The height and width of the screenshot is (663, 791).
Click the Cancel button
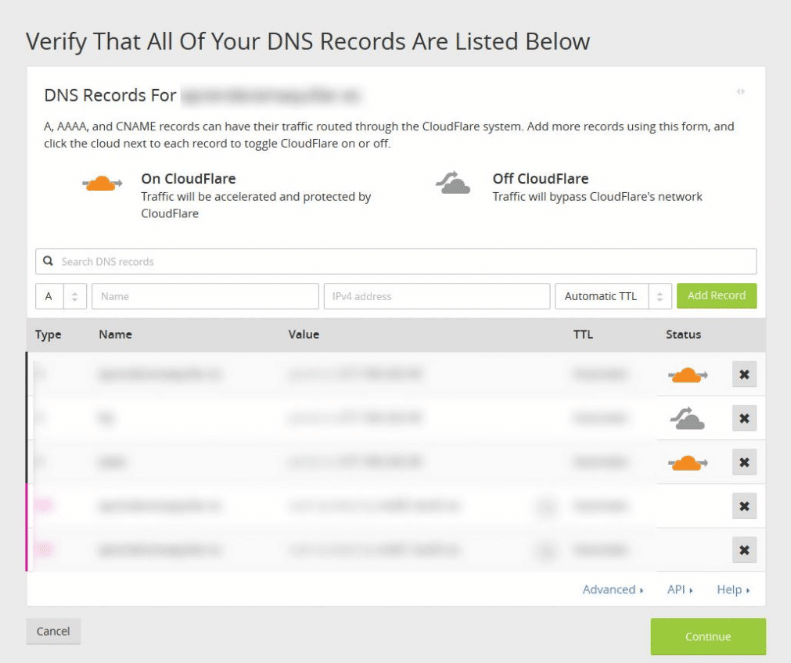point(53,631)
